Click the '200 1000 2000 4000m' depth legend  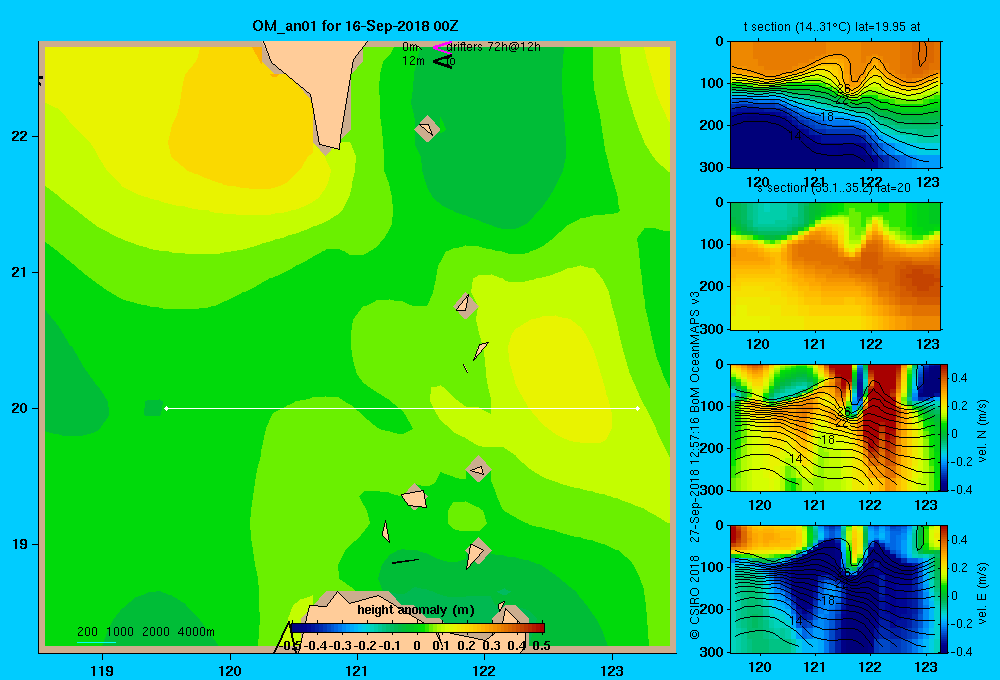point(145,632)
